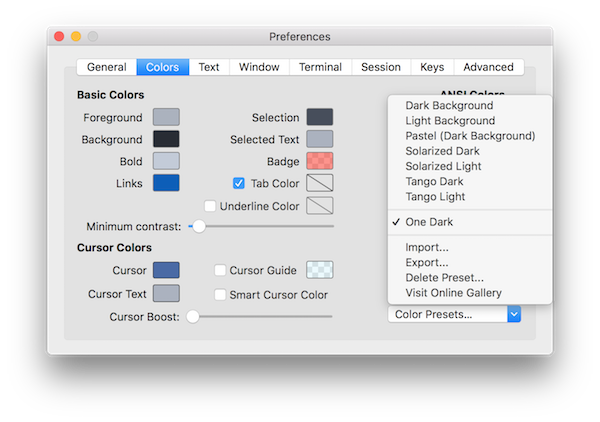This screenshot has width=600, height=422.
Task: Select Pastel (Dark Background) preset
Action: (x=470, y=136)
